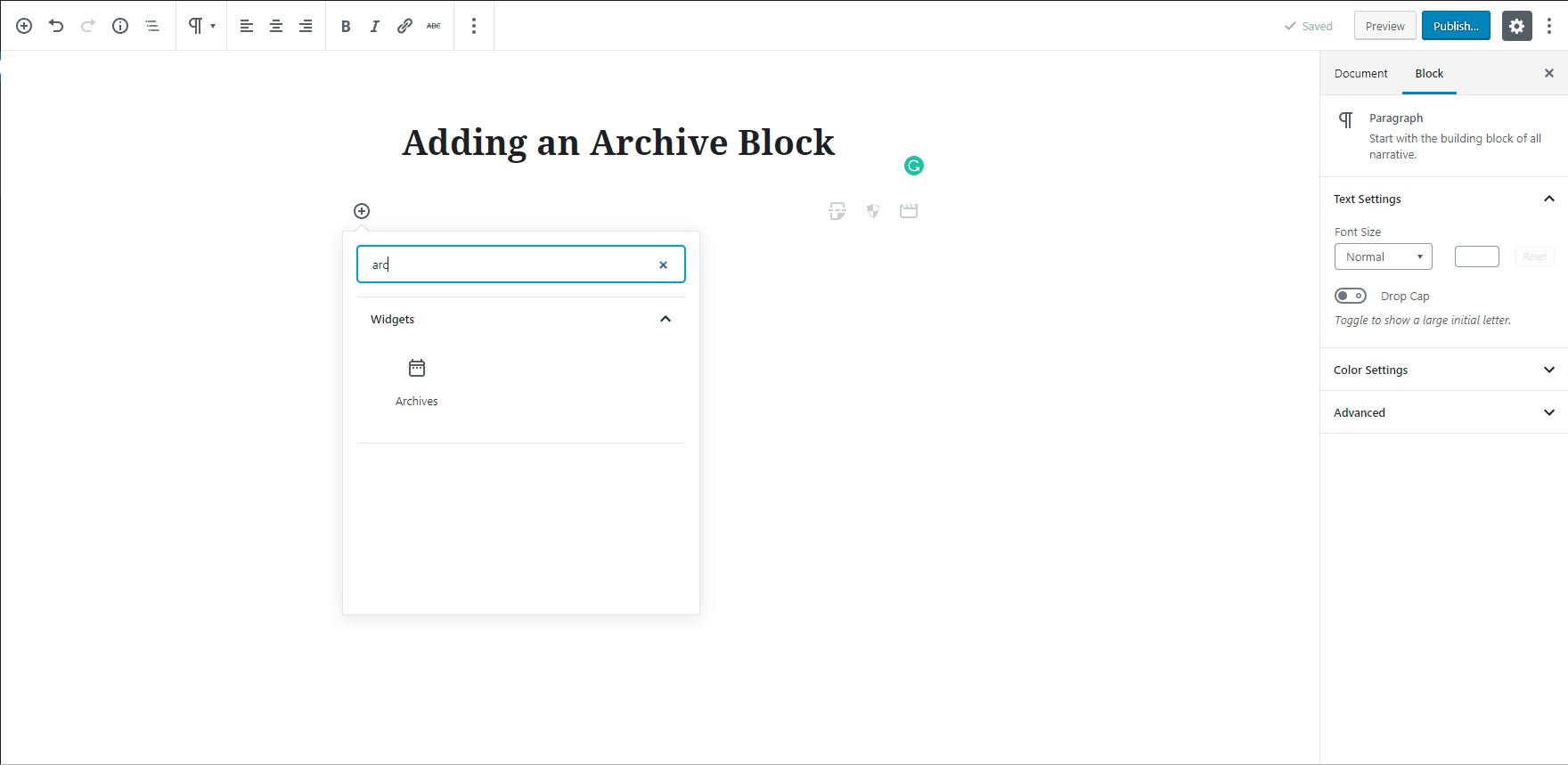The width and height of the screenshot is (1568, 765).
Task: Open the settings gear sidebar toggle
Action: [1516, 26]
